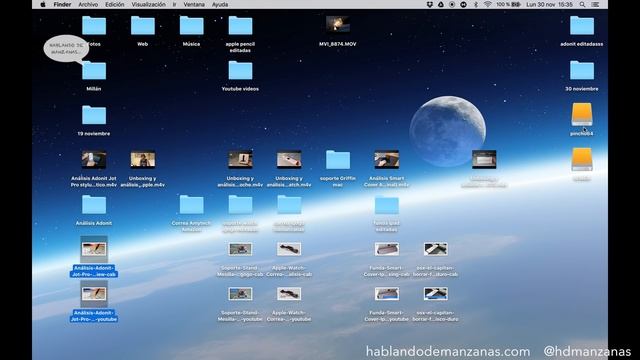The image size is (640, 360).
Task: Select the 19 noviembre folder
Action: 94,116
